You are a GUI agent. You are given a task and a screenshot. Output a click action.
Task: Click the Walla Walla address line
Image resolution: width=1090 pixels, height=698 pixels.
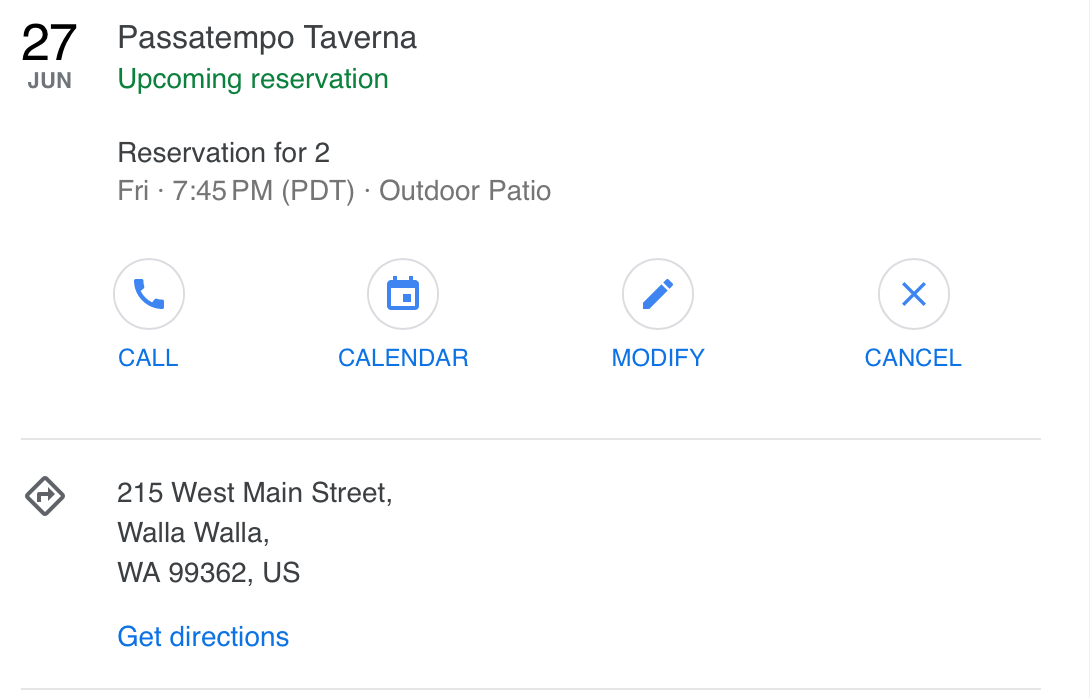coord(193,532)
